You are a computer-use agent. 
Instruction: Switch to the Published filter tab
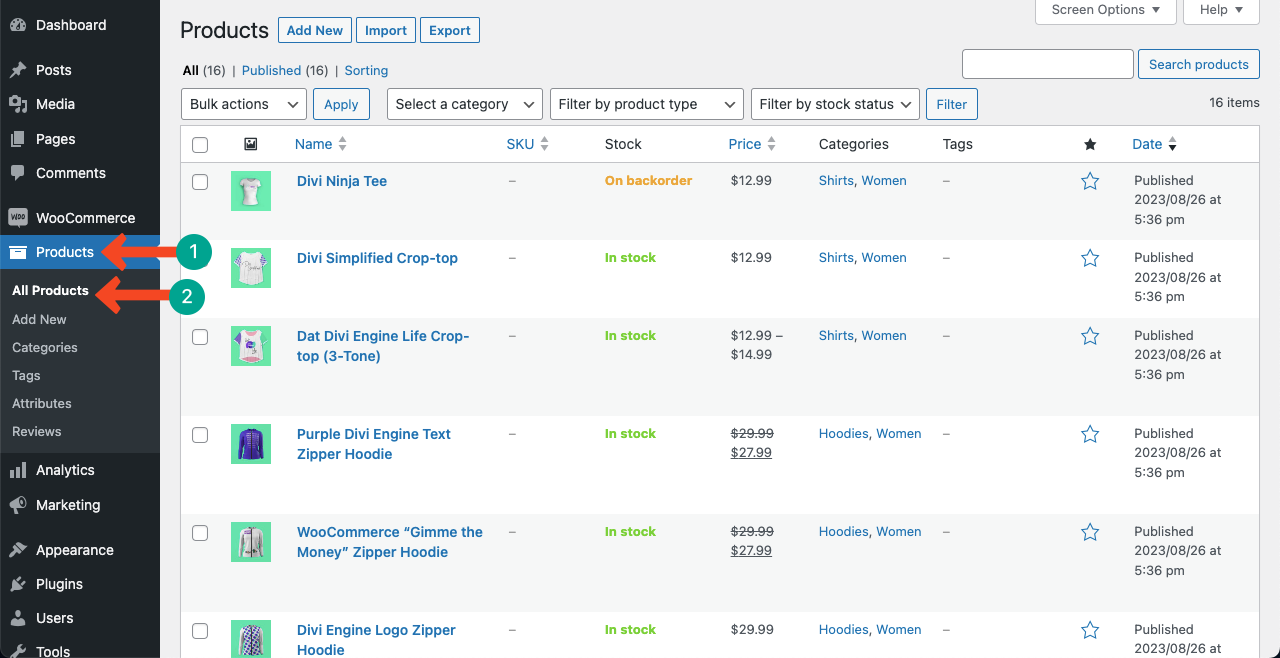271,71
